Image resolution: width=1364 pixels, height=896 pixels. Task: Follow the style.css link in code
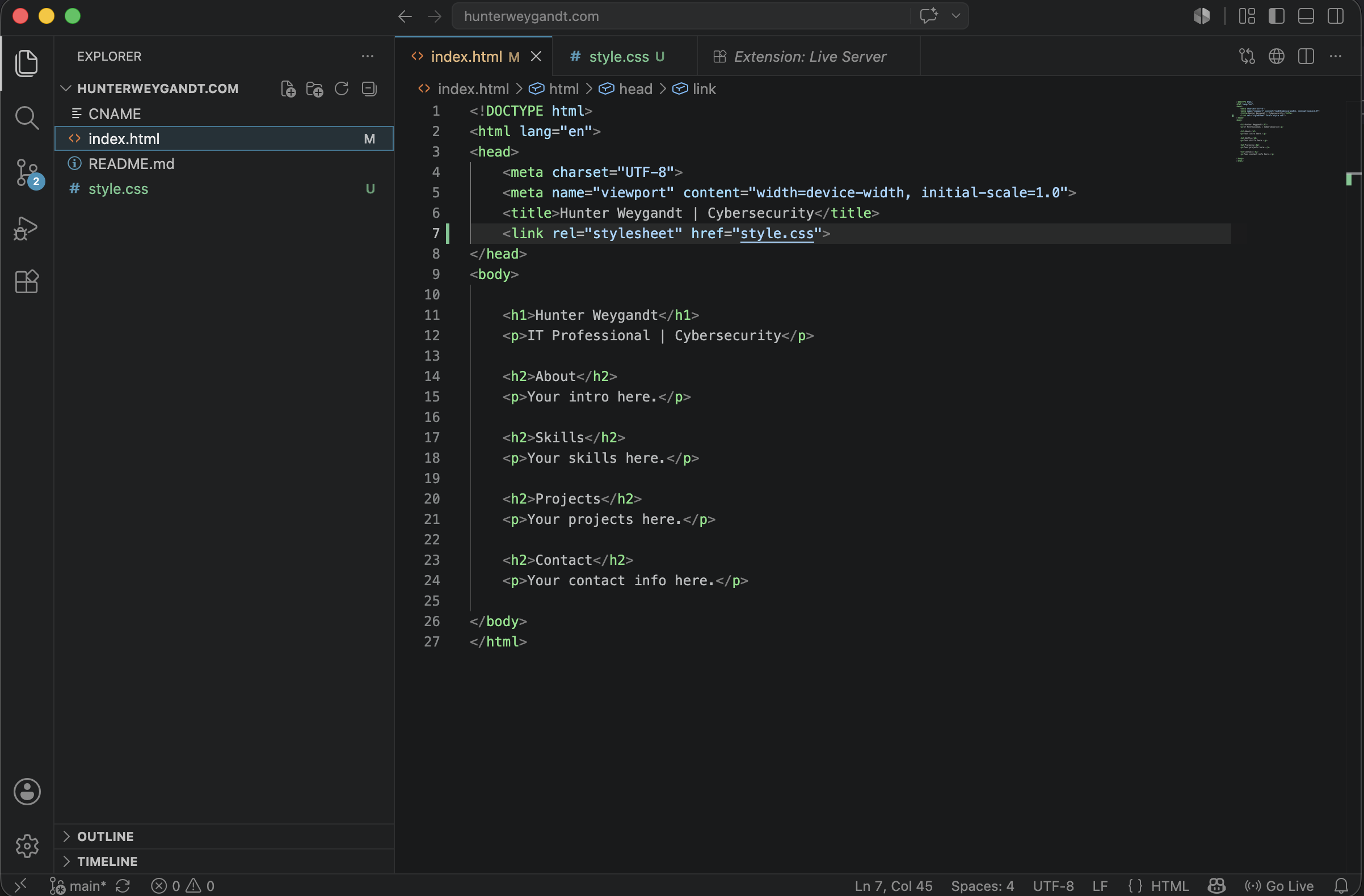777,233
